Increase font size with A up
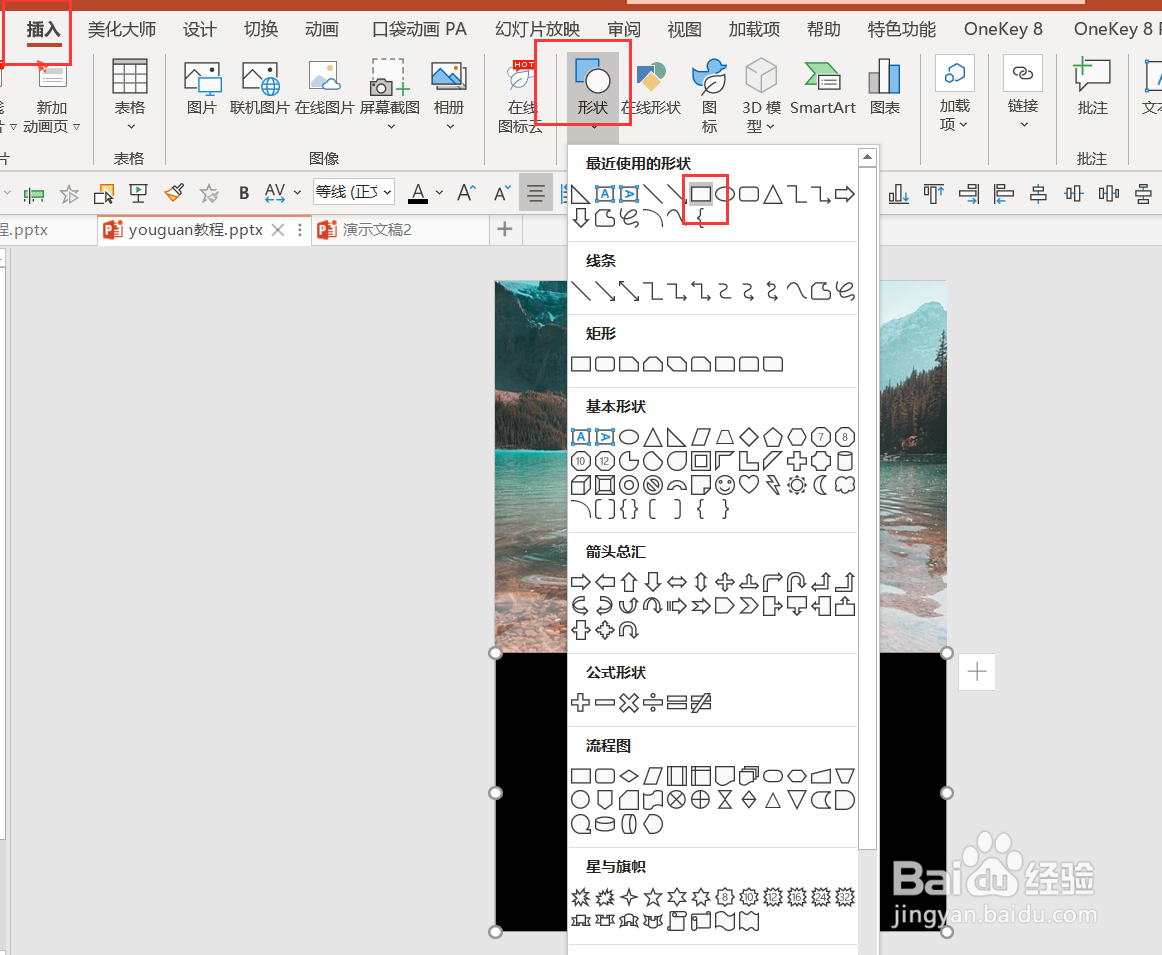The width and height of the screenshot is (1162, 955). tap(466, 193)
